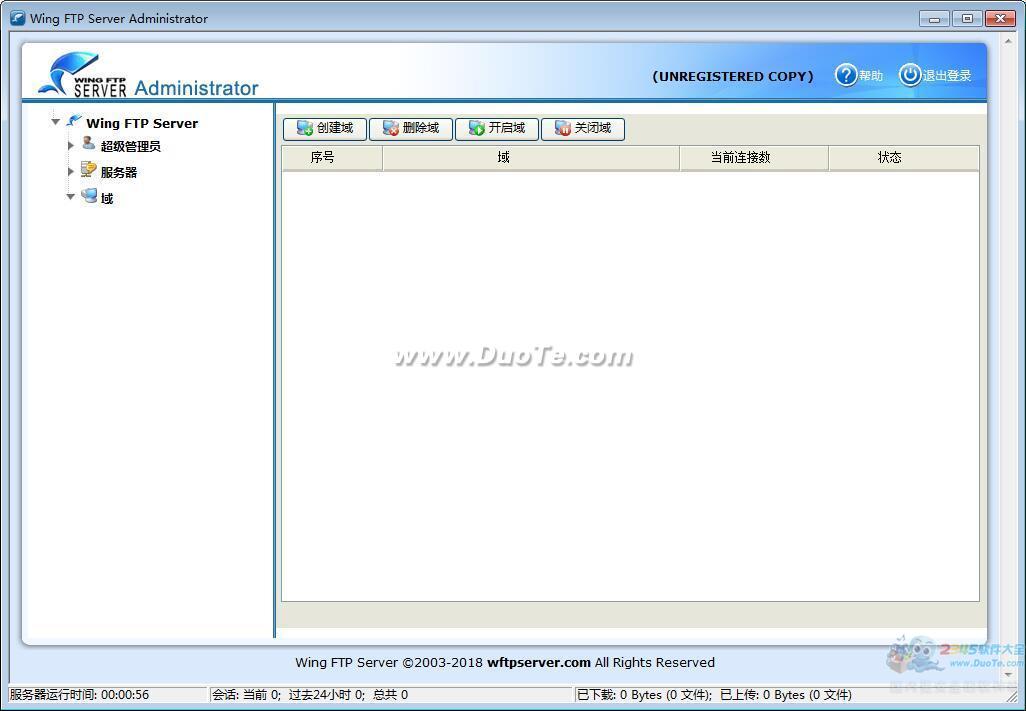The height and width of the screenshot is (711, 1026).
Task: Select 域 in the navigation tree
Action: [x=107, y=198]
